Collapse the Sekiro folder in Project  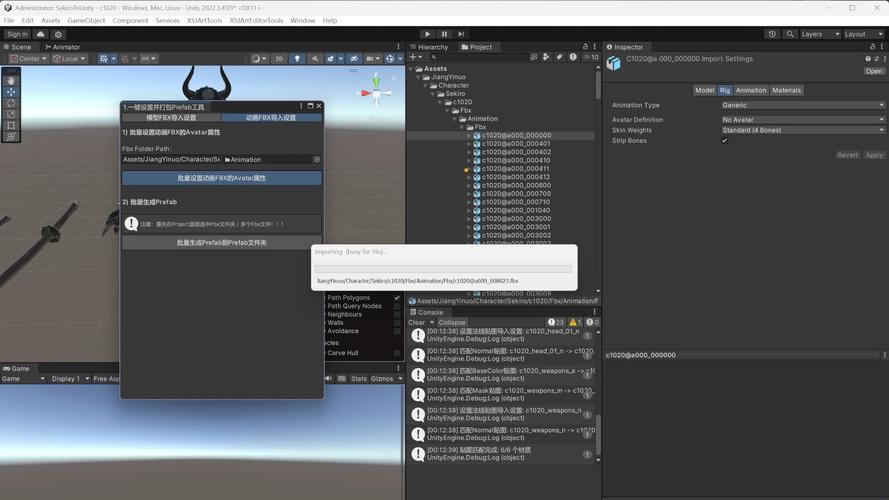tap(434, 94)
